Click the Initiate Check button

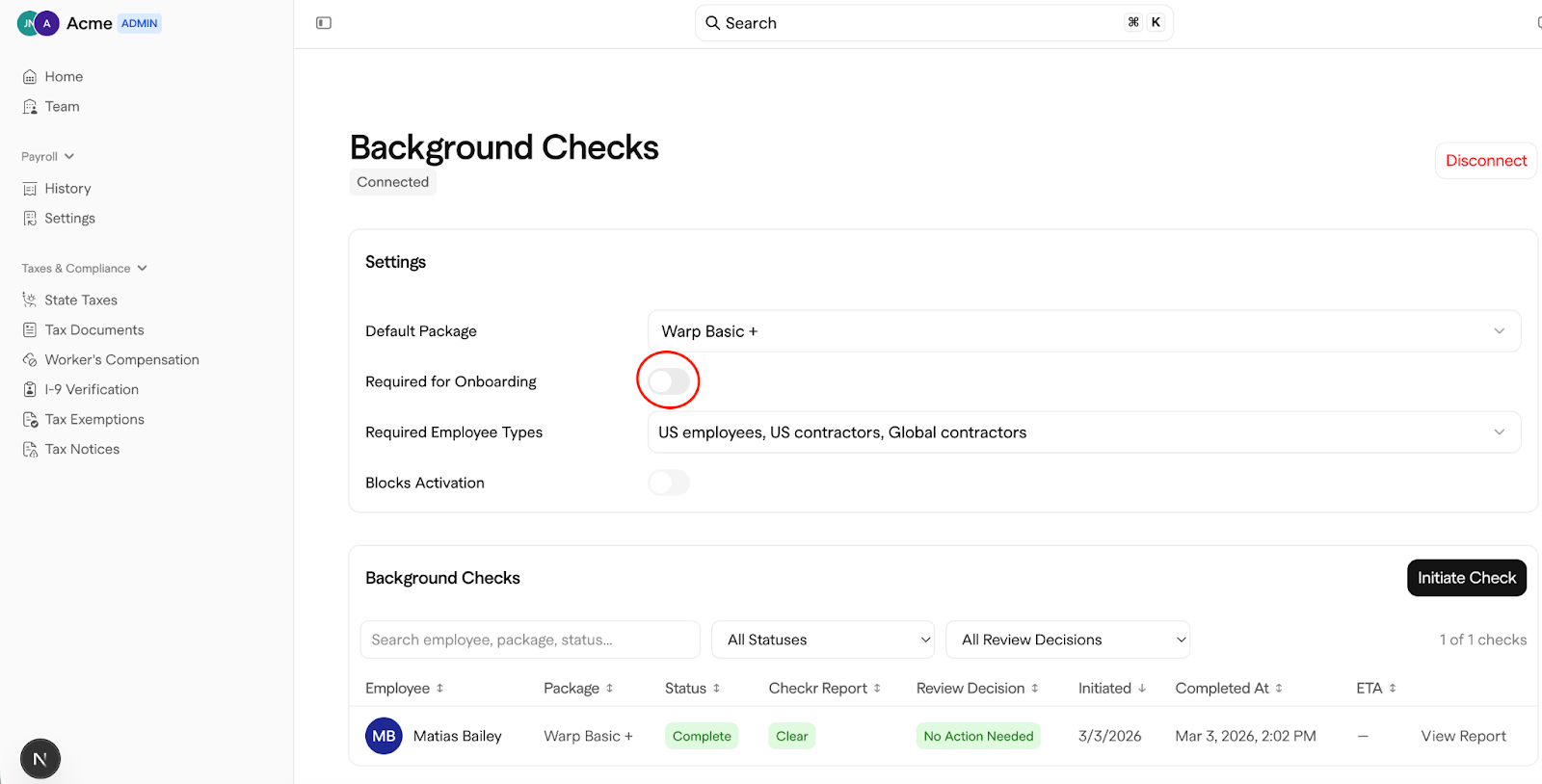[x=1467, y=578]
